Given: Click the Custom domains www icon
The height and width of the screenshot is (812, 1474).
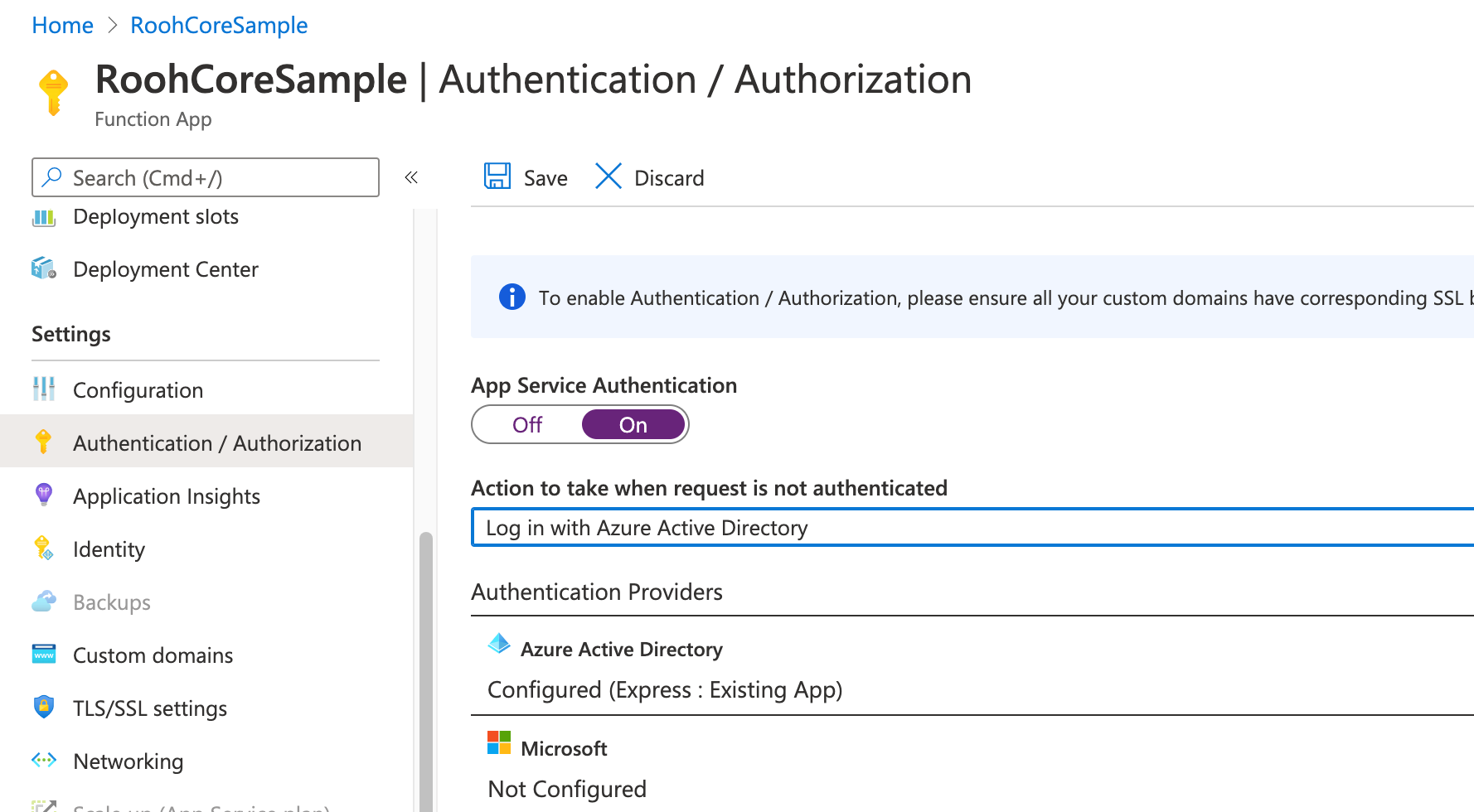Looking at the screenshot, I should [43, 655].
